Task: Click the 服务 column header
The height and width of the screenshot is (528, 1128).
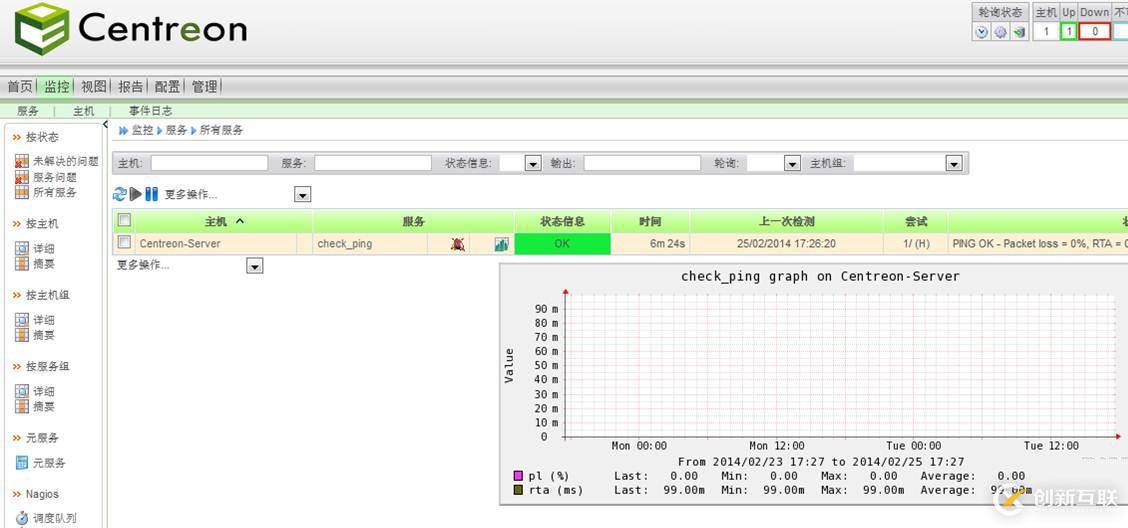Action: pyautogui.click(x=414, y=222)
